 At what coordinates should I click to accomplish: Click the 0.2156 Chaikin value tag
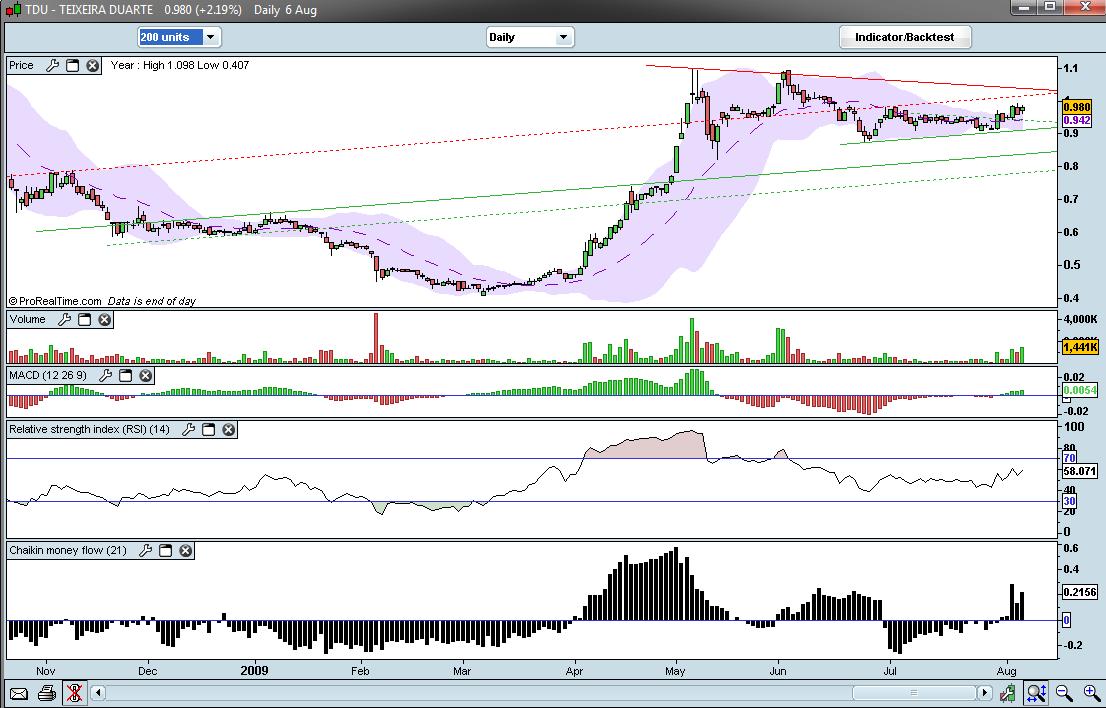1080,592
